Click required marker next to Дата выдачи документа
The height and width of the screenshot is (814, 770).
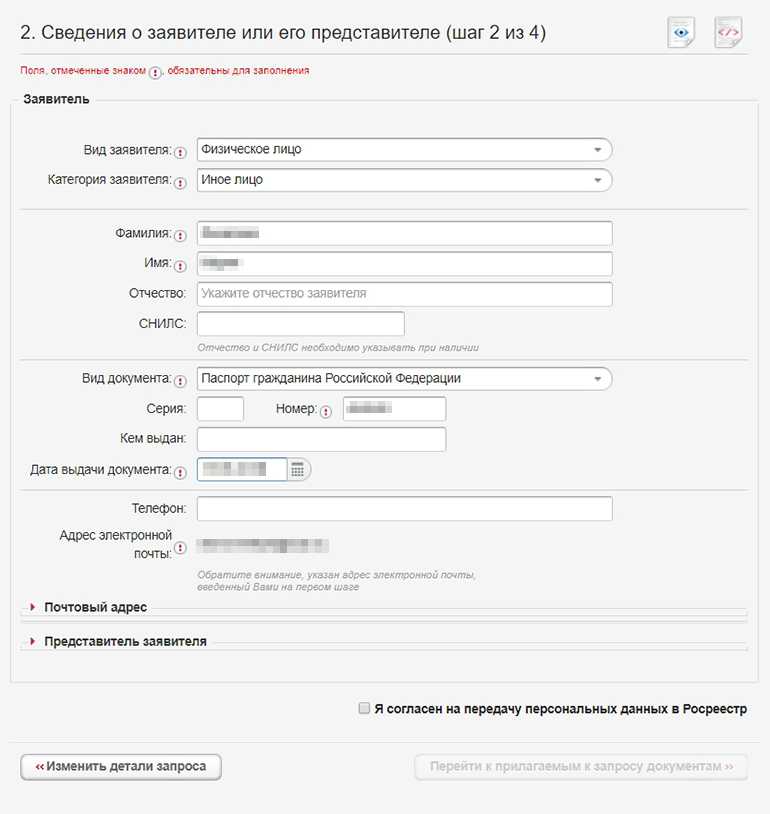(180, 472)
